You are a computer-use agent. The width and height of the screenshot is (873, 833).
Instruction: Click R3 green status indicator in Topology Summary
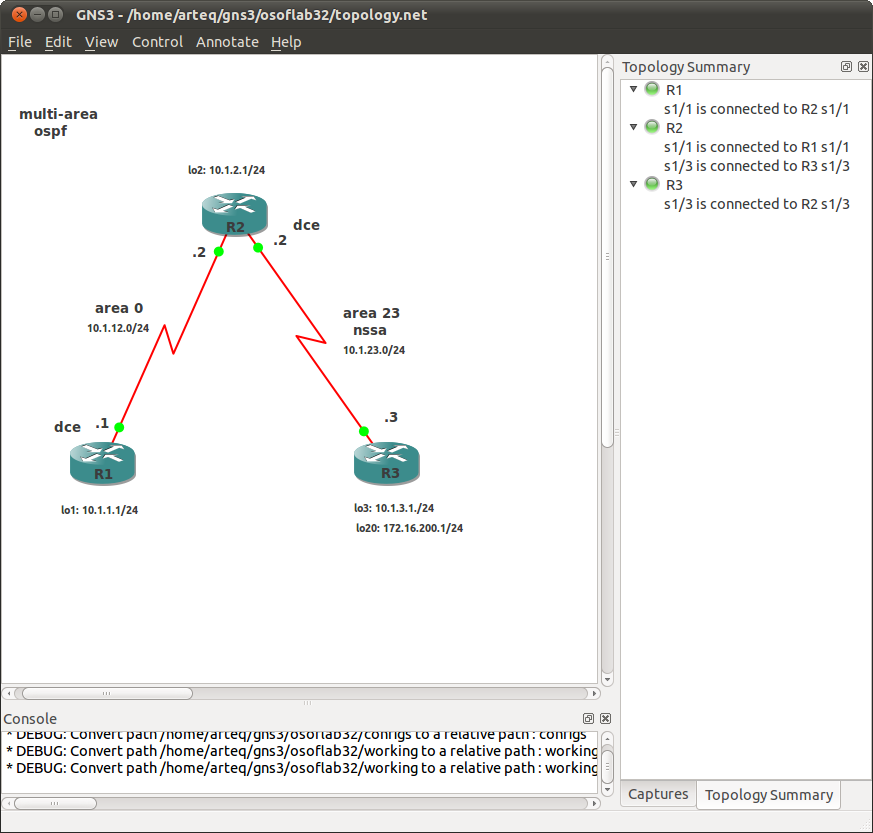coord(651,184)
